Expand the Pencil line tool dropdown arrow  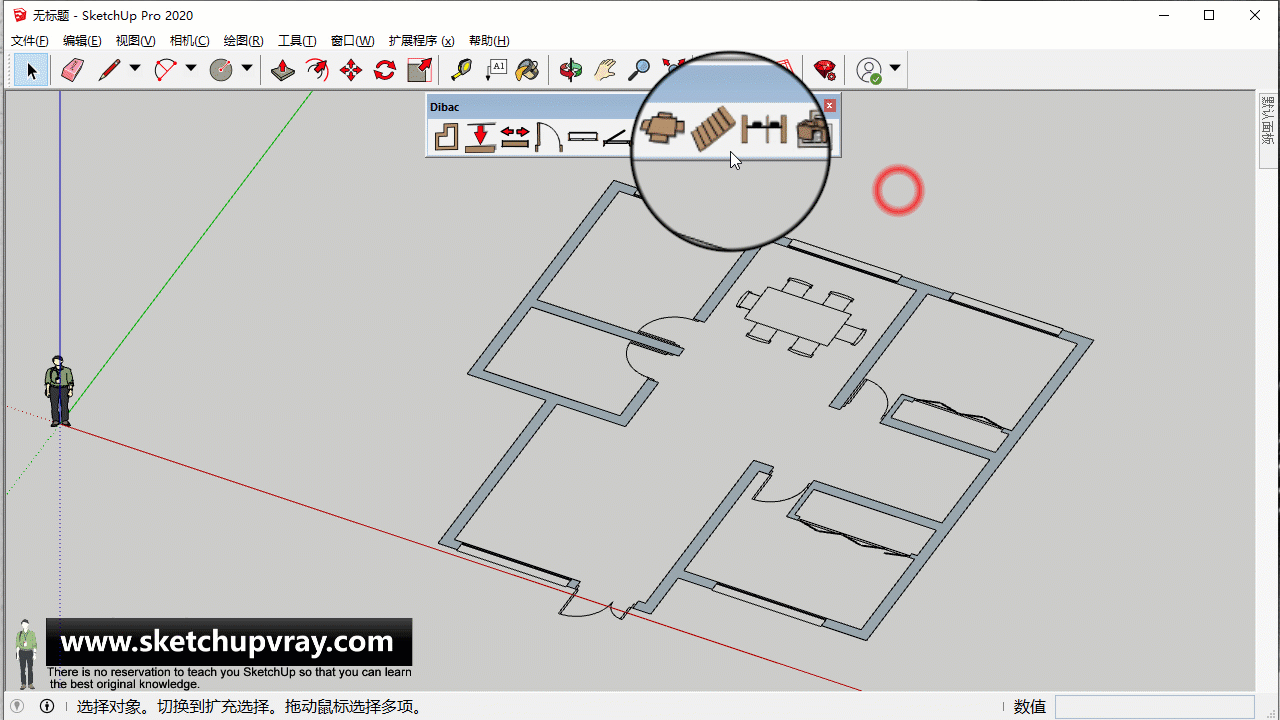pos(135,69)
